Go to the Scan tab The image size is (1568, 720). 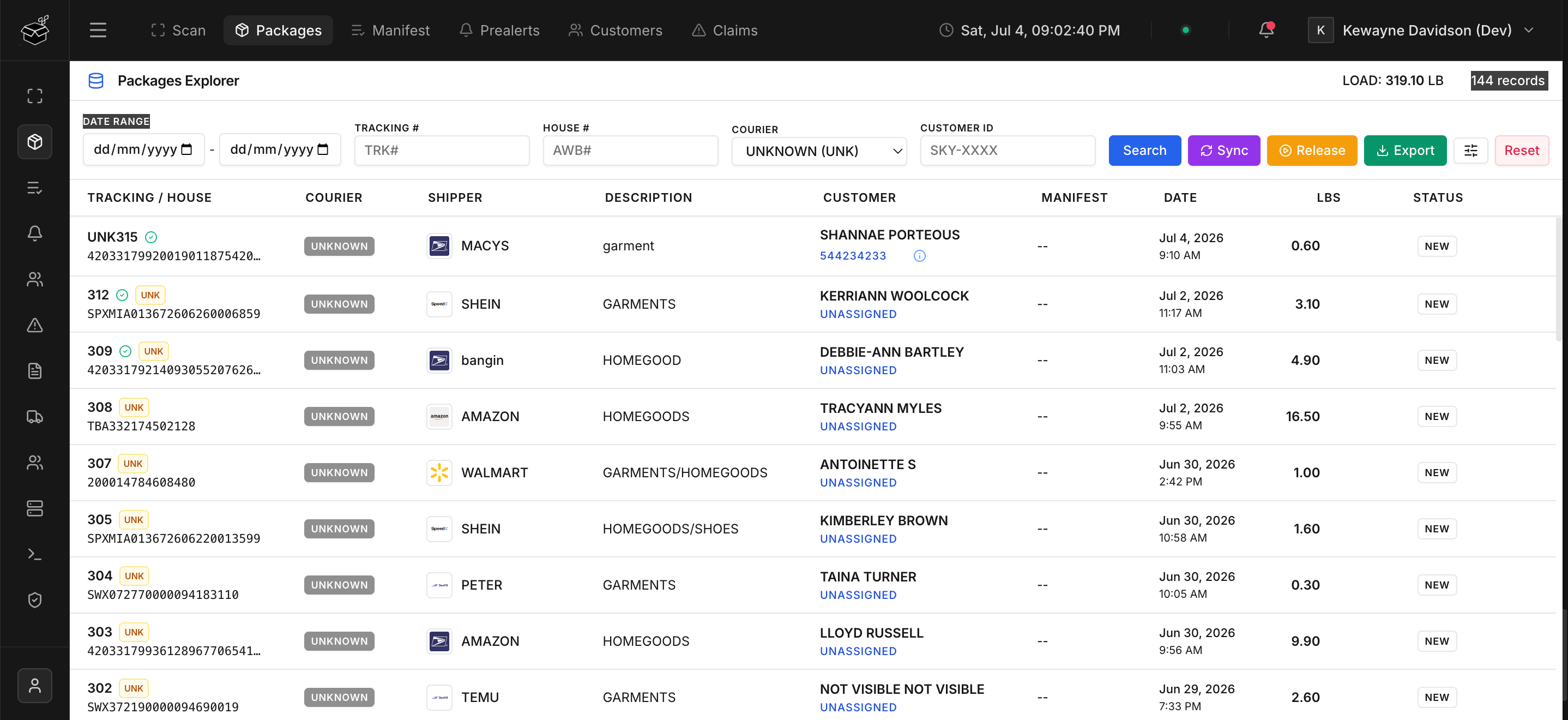coord(178,30)
